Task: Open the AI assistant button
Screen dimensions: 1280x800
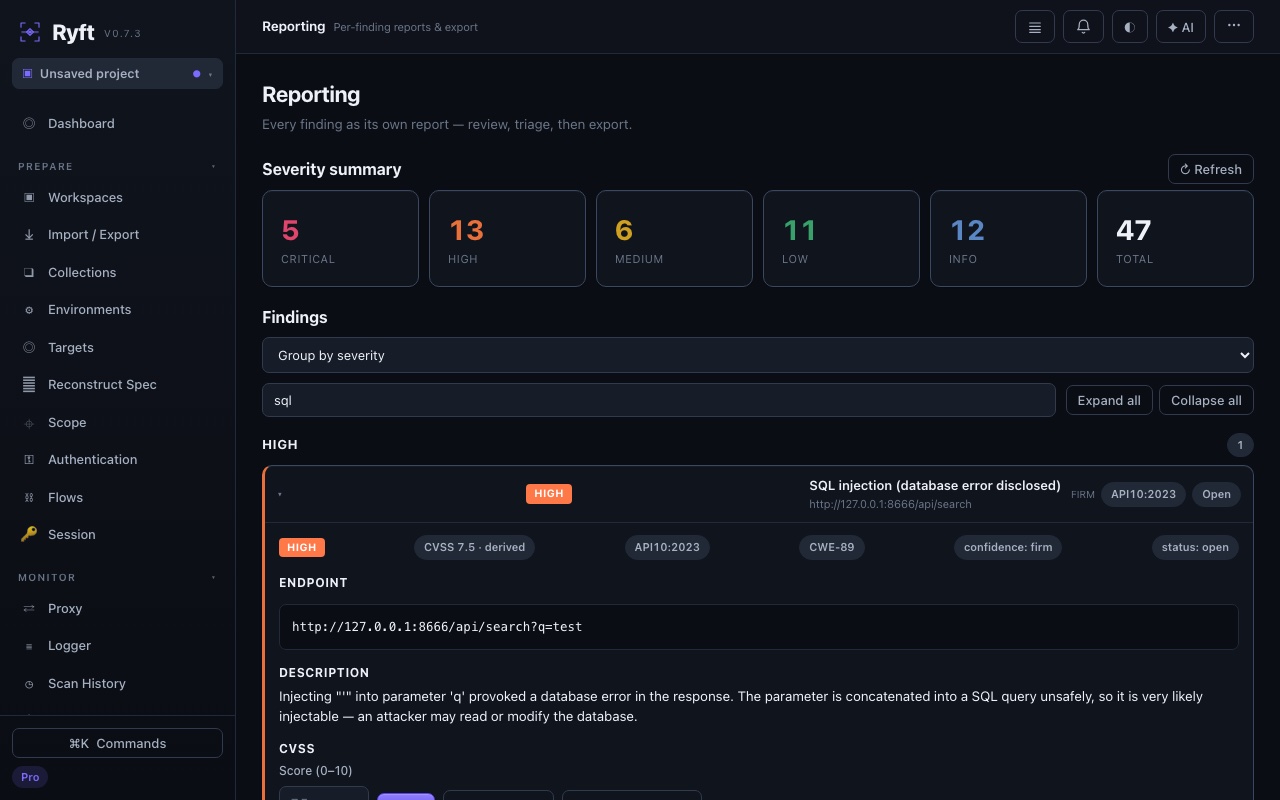Action: click(x=1181, y=27)
